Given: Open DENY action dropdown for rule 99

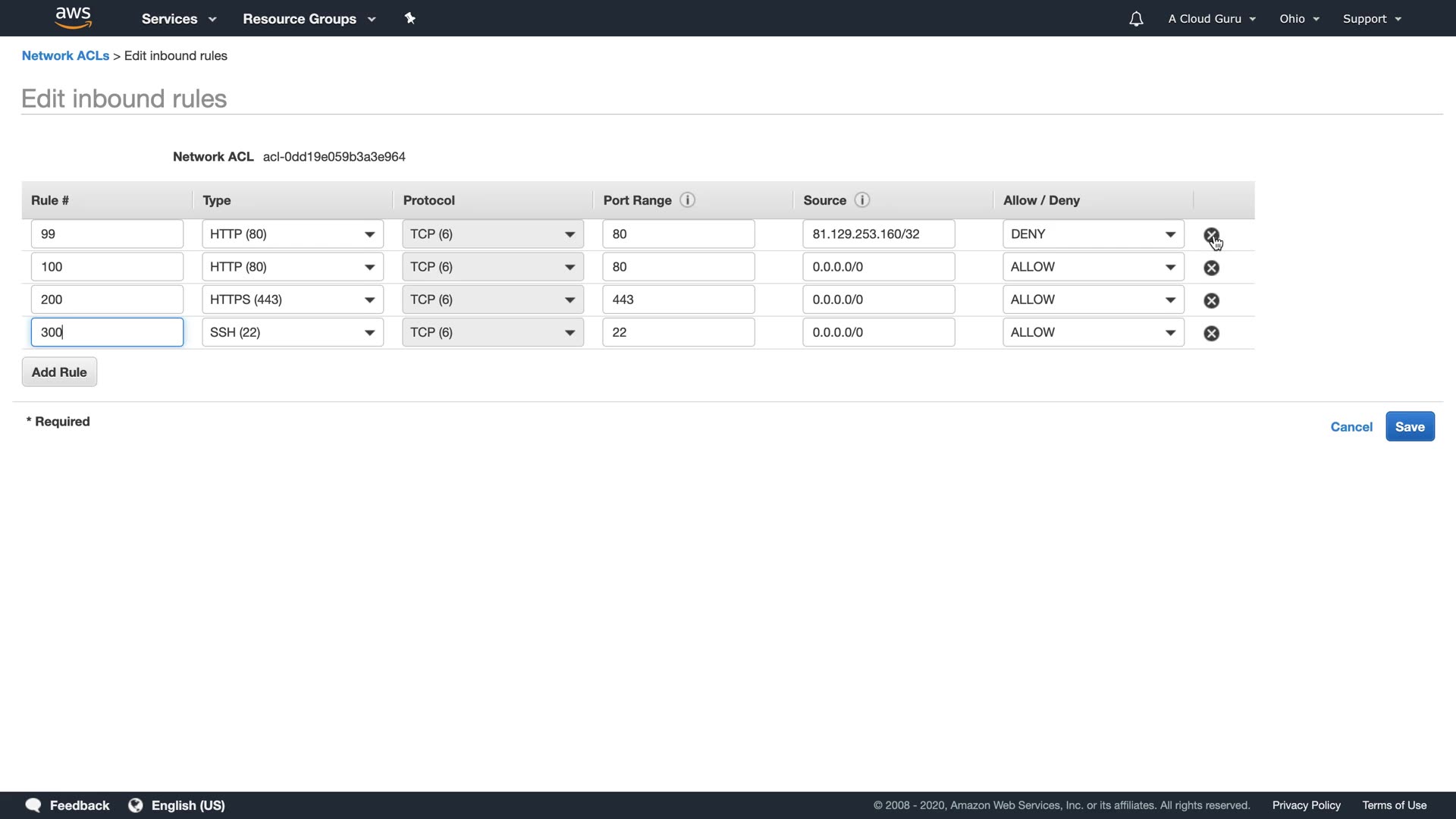Looking at the screenshot, I should point(1092,234).
